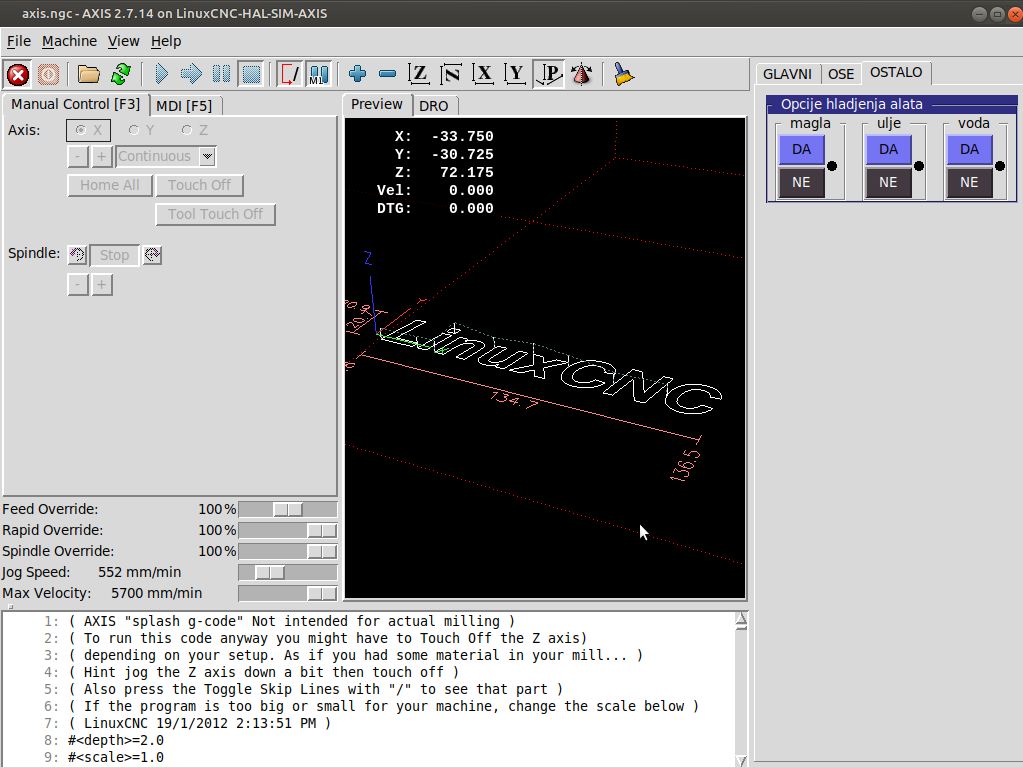The width and height of the screenshot is (1023, 768).
Task: Toggle machine power button
Action: [x=48, y=74]
